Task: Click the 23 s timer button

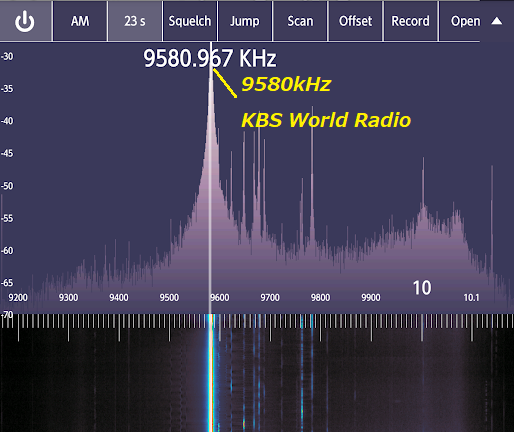Action: click(x=135, y=21)
